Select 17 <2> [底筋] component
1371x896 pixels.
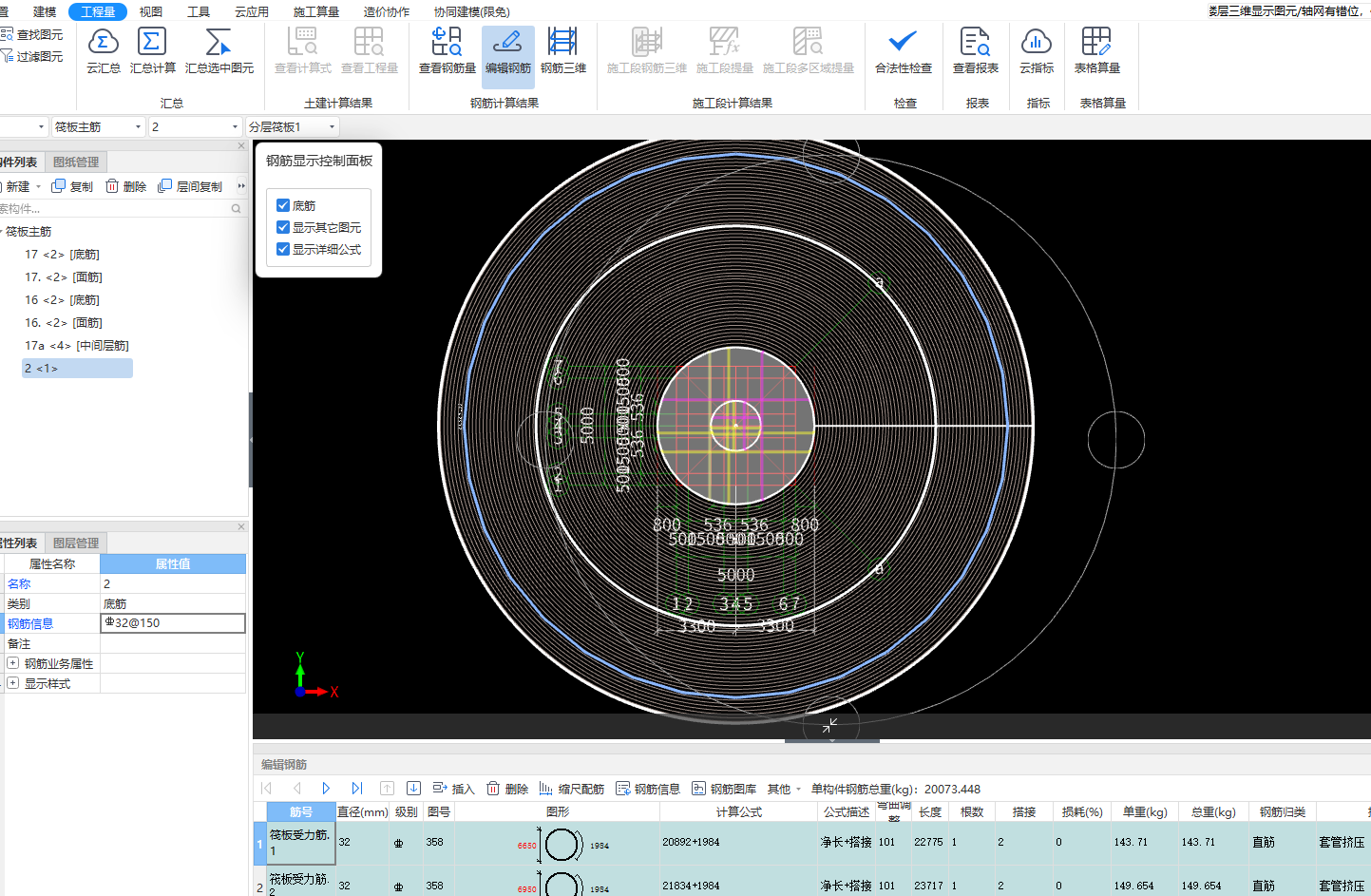point(62,255)
